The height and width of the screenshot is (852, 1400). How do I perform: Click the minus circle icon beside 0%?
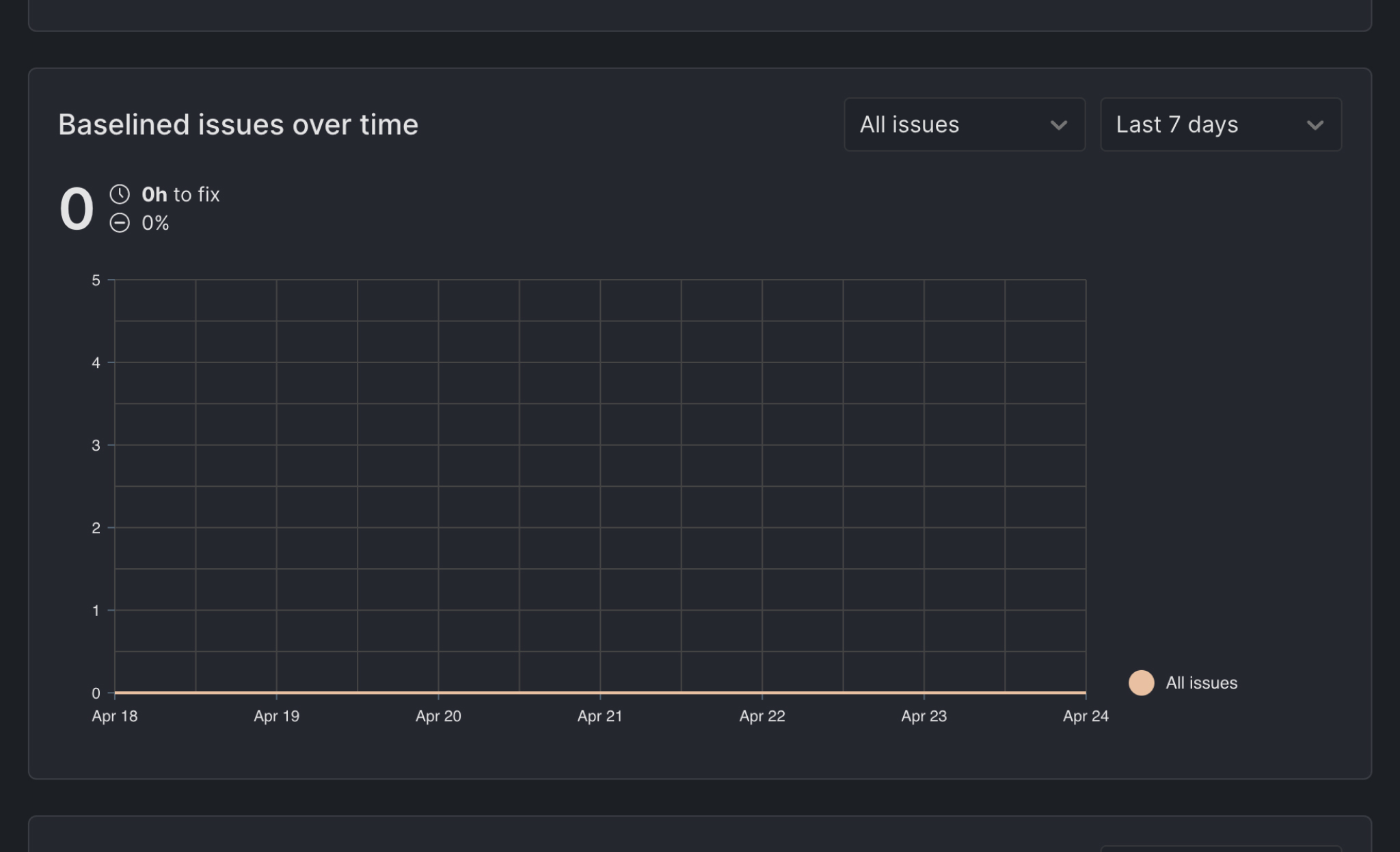(120, 223)
